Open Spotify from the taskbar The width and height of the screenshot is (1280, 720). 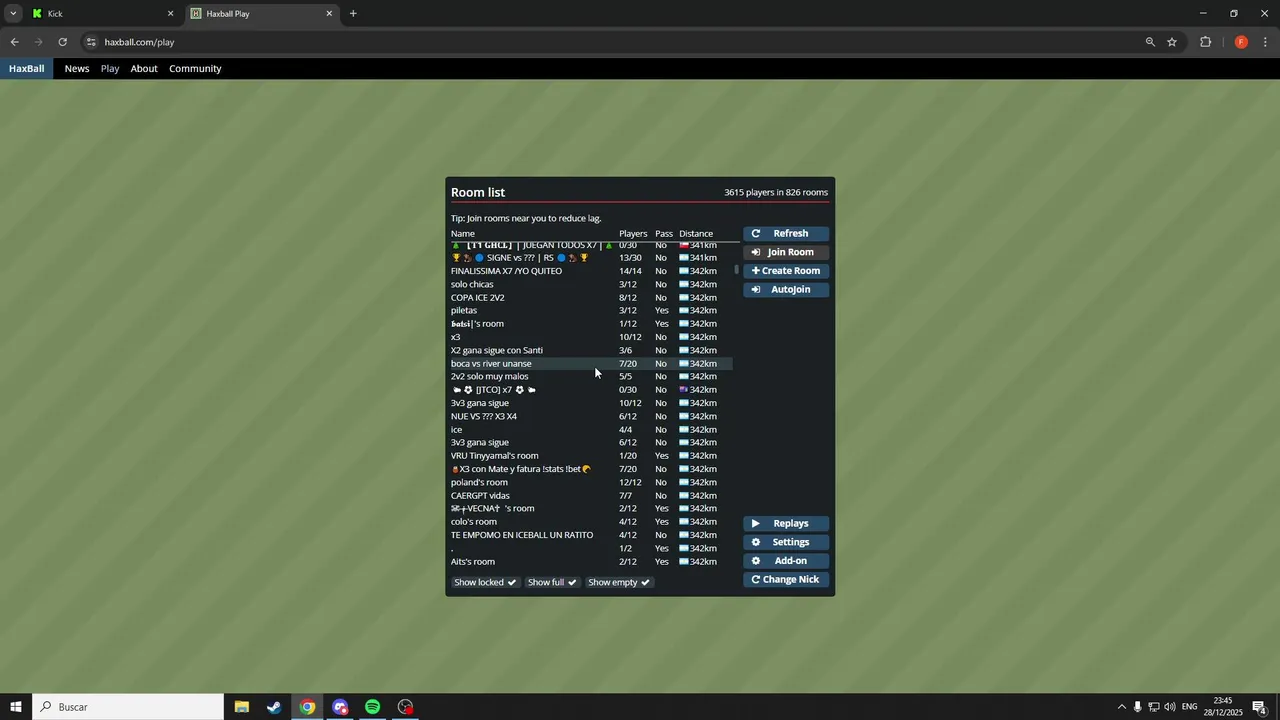tap(372, 707)
